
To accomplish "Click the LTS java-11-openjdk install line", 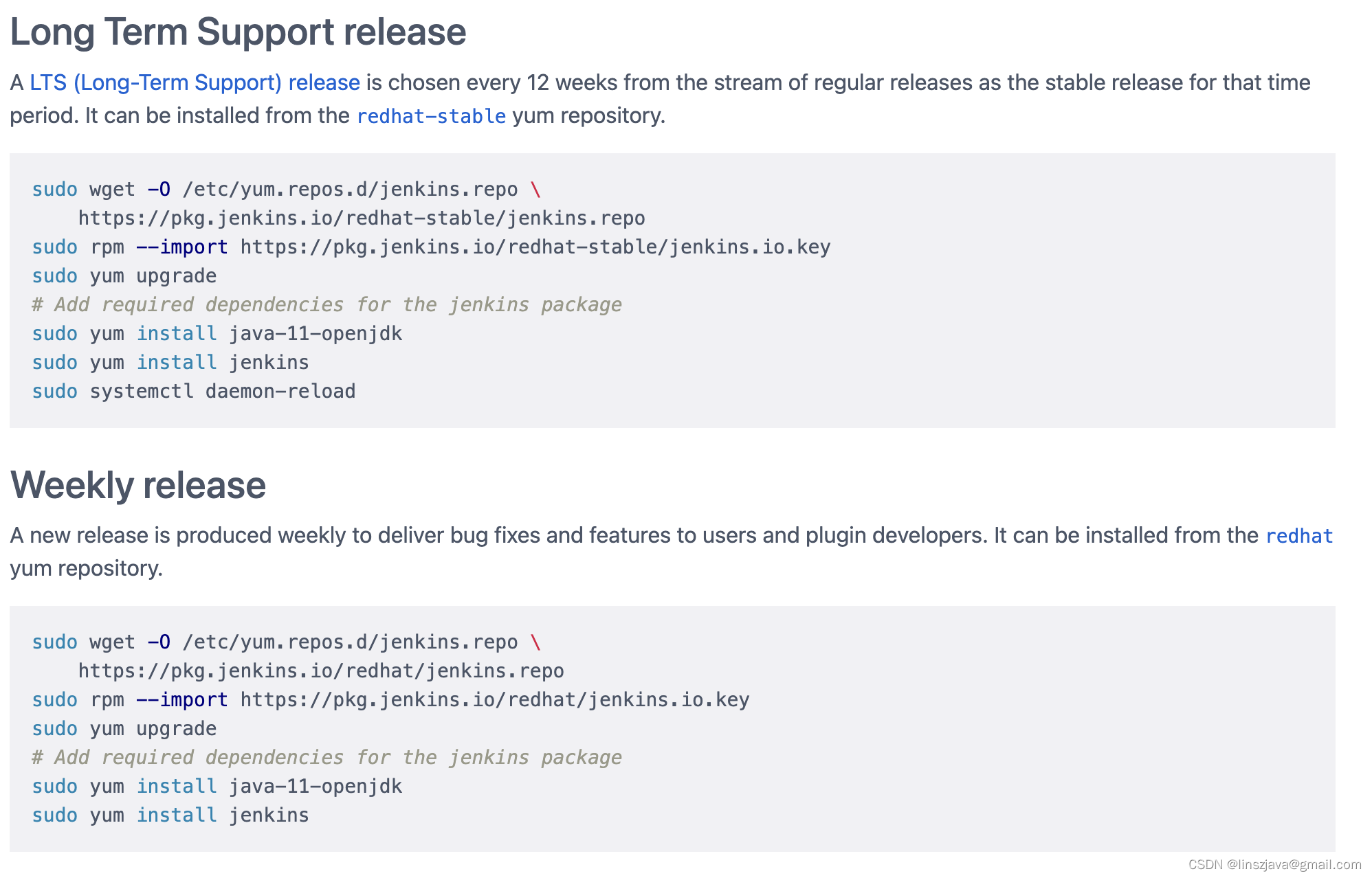I will (217, 334).
